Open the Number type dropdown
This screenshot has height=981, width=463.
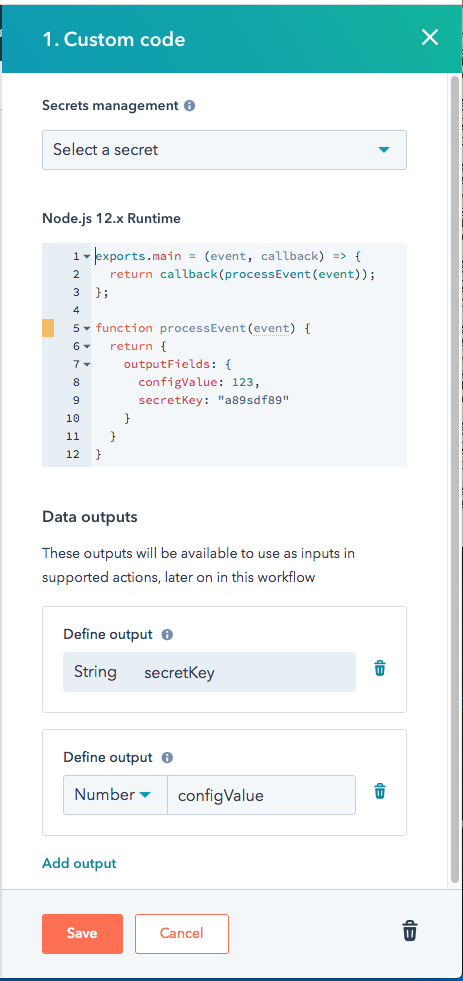click(115, 795)
